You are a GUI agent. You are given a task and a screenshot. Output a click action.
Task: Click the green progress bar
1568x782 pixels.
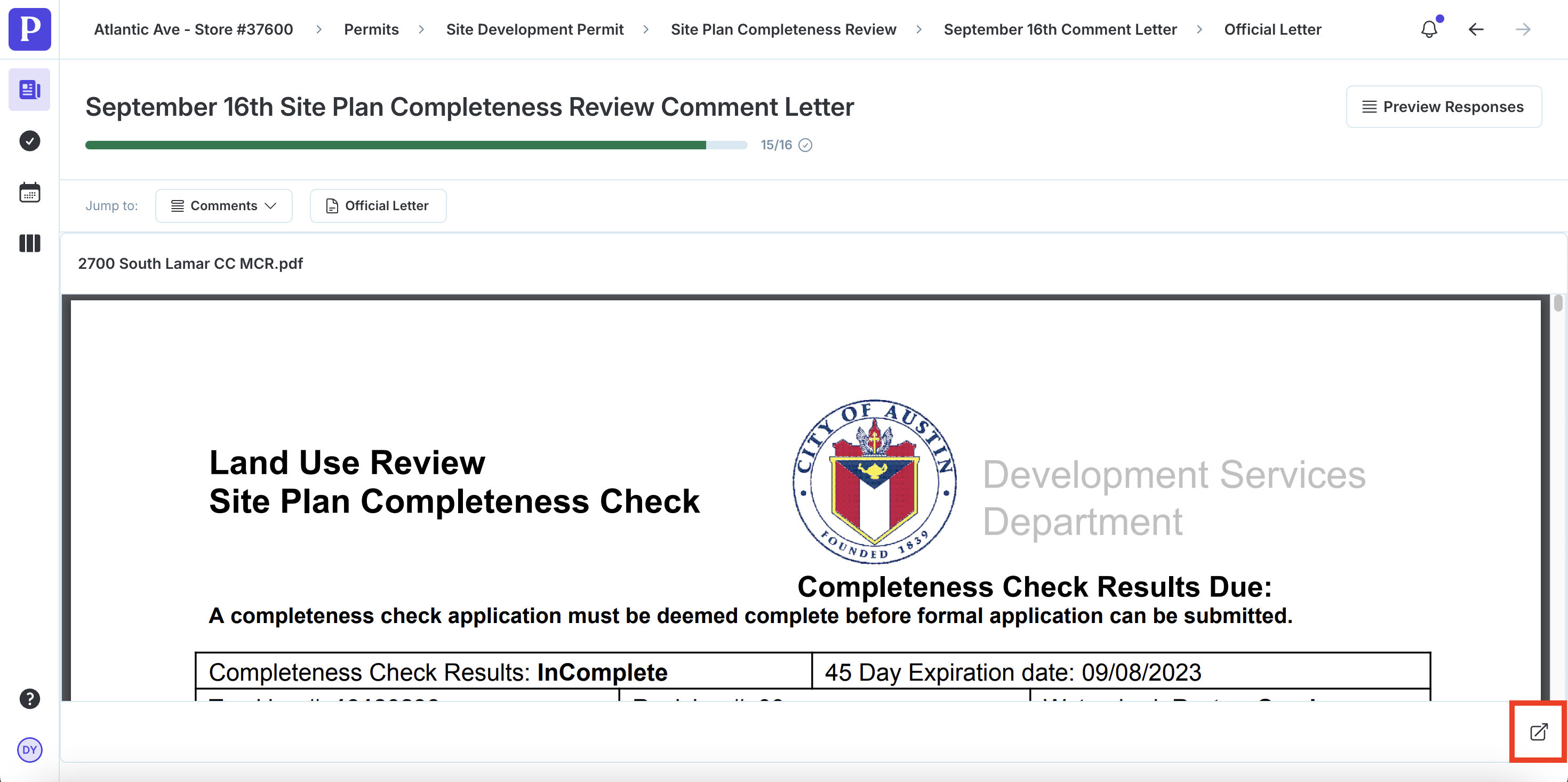tap(396, 145)
